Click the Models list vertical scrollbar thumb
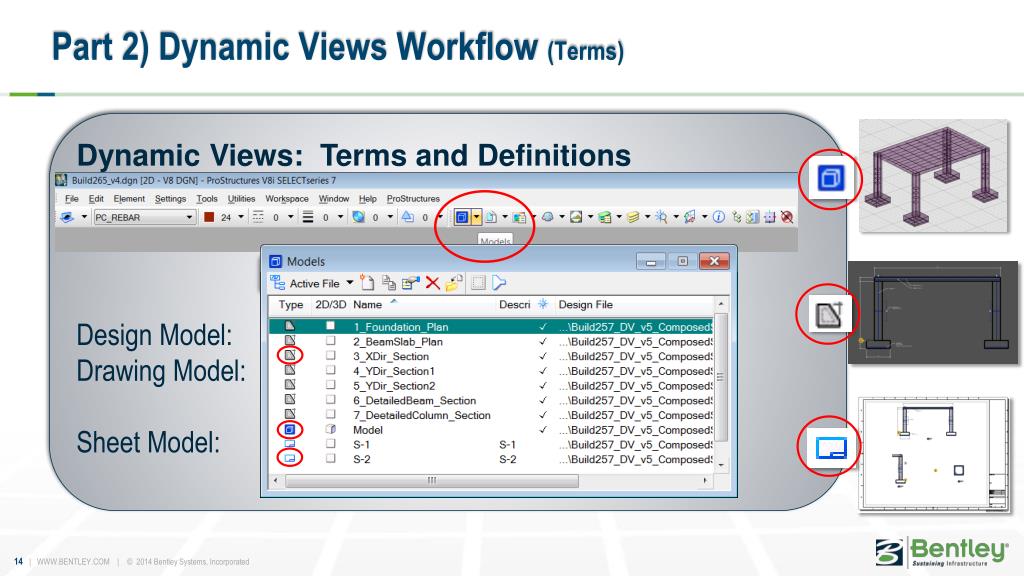 (x=720, y=377)
